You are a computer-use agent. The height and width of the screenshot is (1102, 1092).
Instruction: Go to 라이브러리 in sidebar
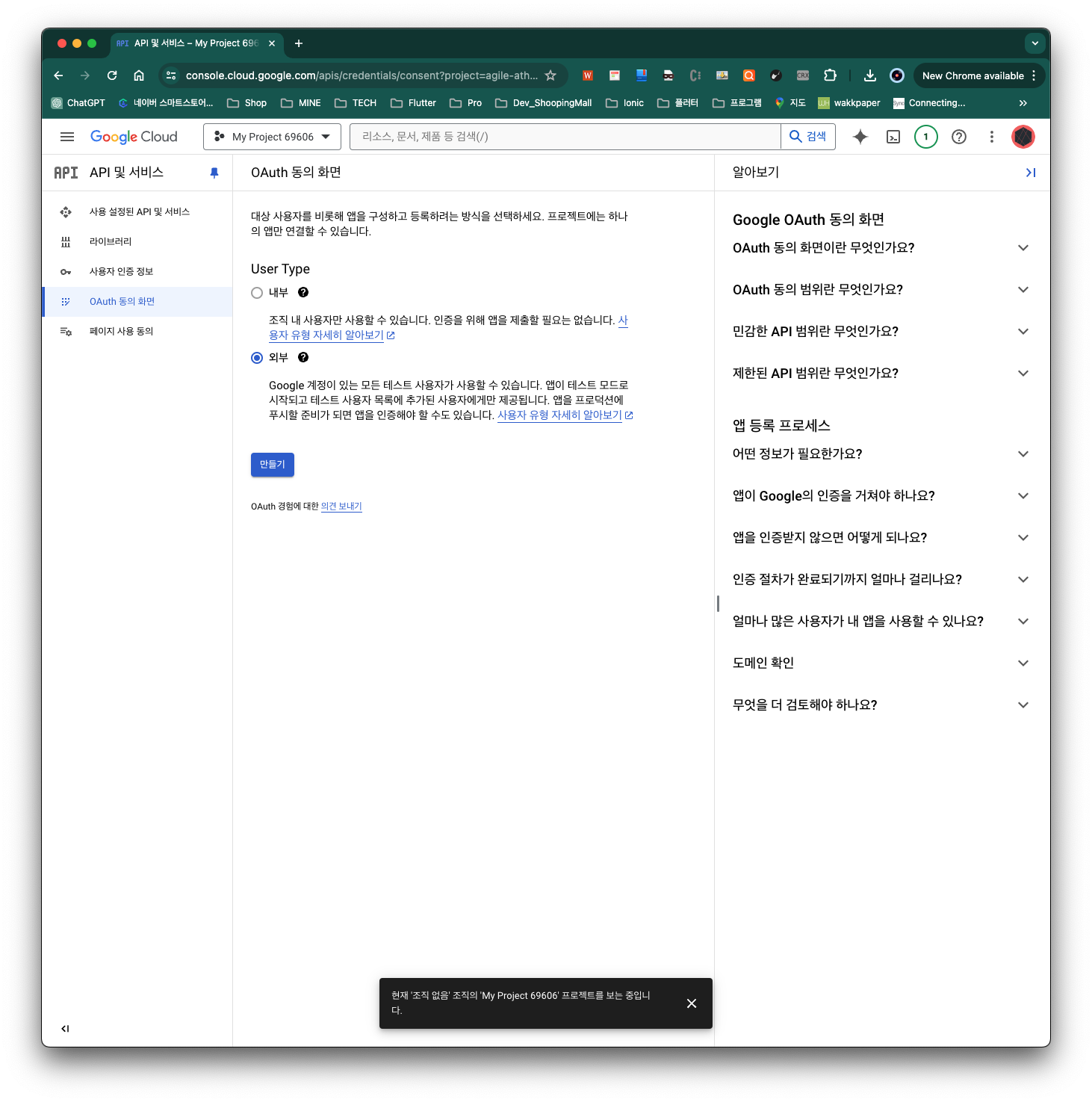point(111,242)
